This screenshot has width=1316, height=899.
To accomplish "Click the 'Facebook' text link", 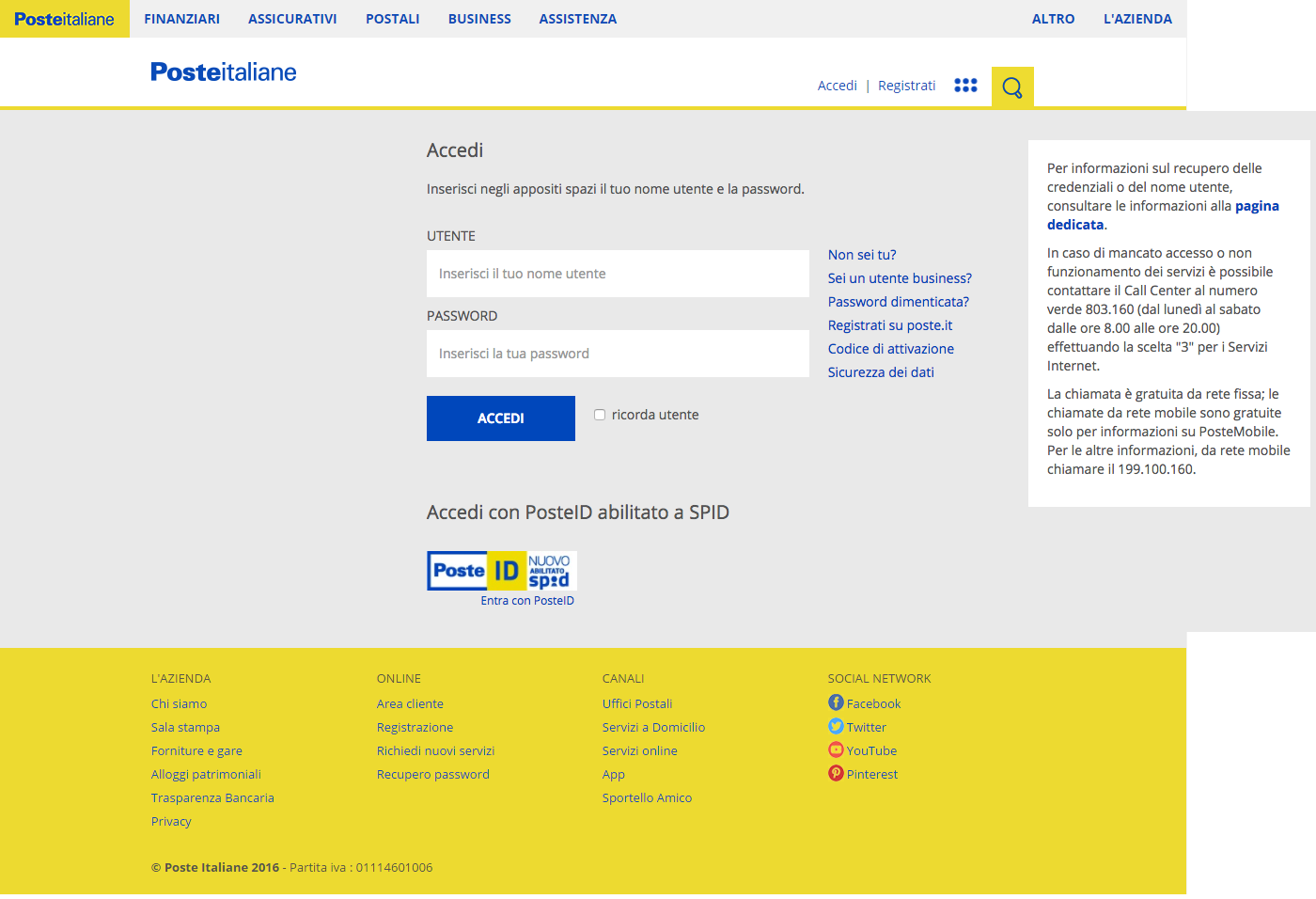I will (x=873, y=703).
